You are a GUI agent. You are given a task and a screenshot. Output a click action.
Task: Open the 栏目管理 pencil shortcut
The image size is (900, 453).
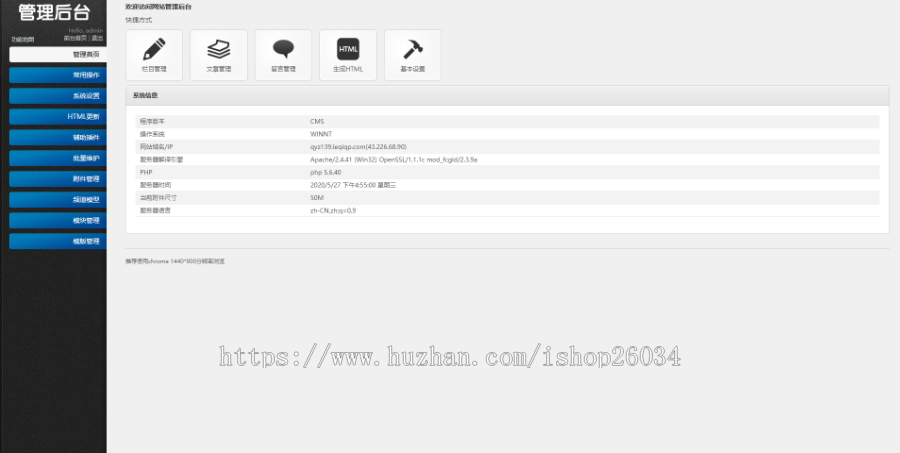(154, 55)
